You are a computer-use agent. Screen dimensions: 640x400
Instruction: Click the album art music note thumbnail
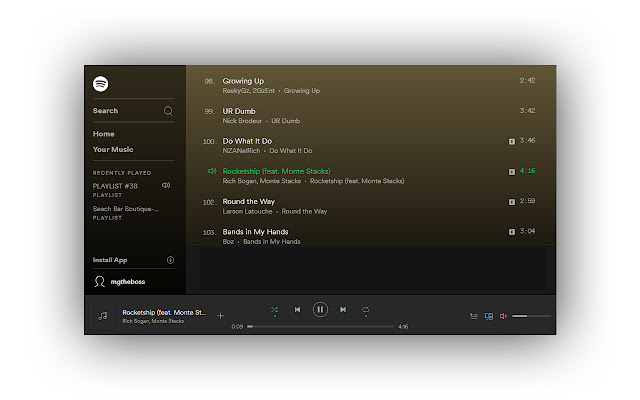click(103, 316)
